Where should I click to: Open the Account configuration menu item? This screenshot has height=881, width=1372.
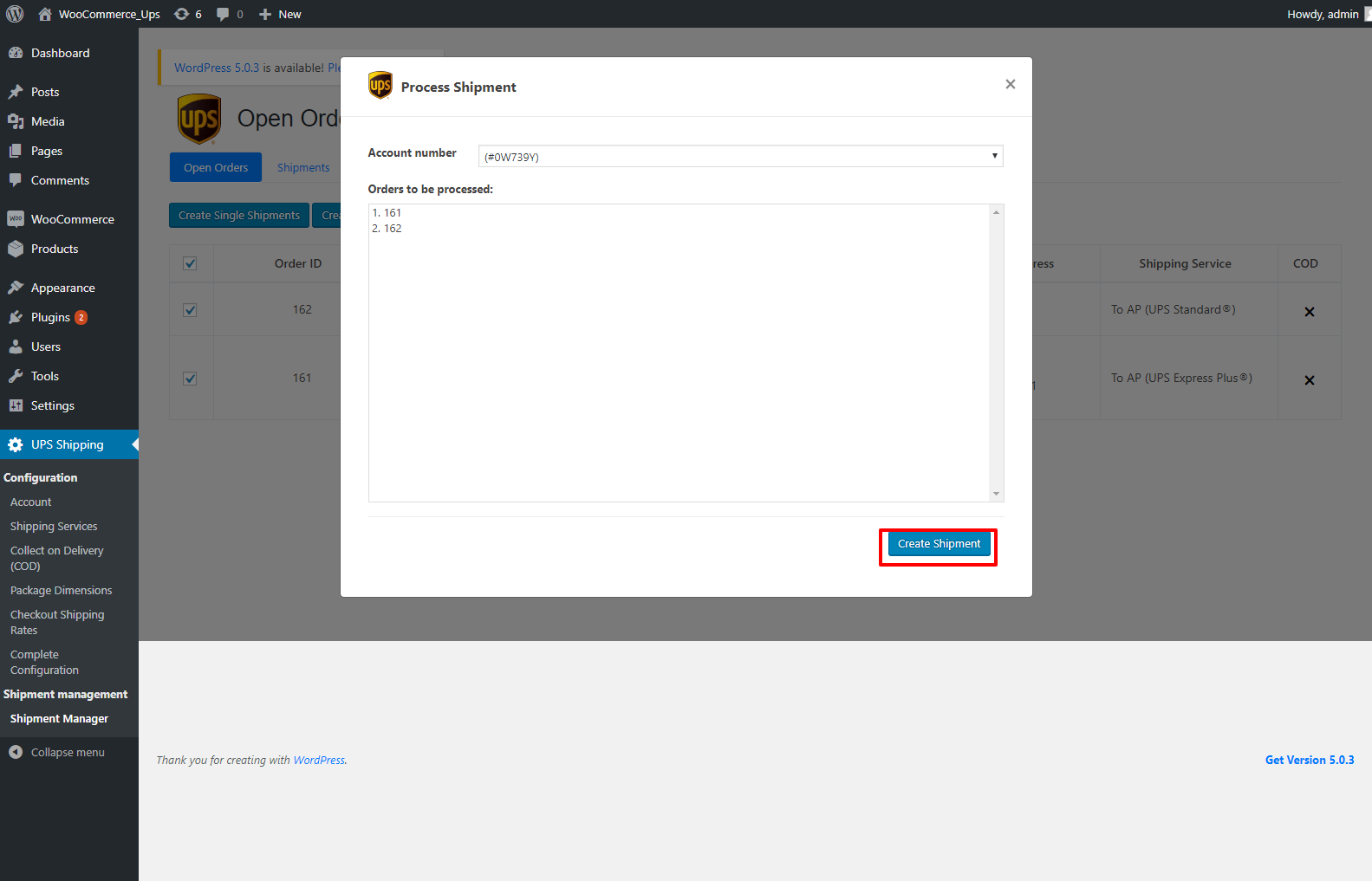pos(31,502)
